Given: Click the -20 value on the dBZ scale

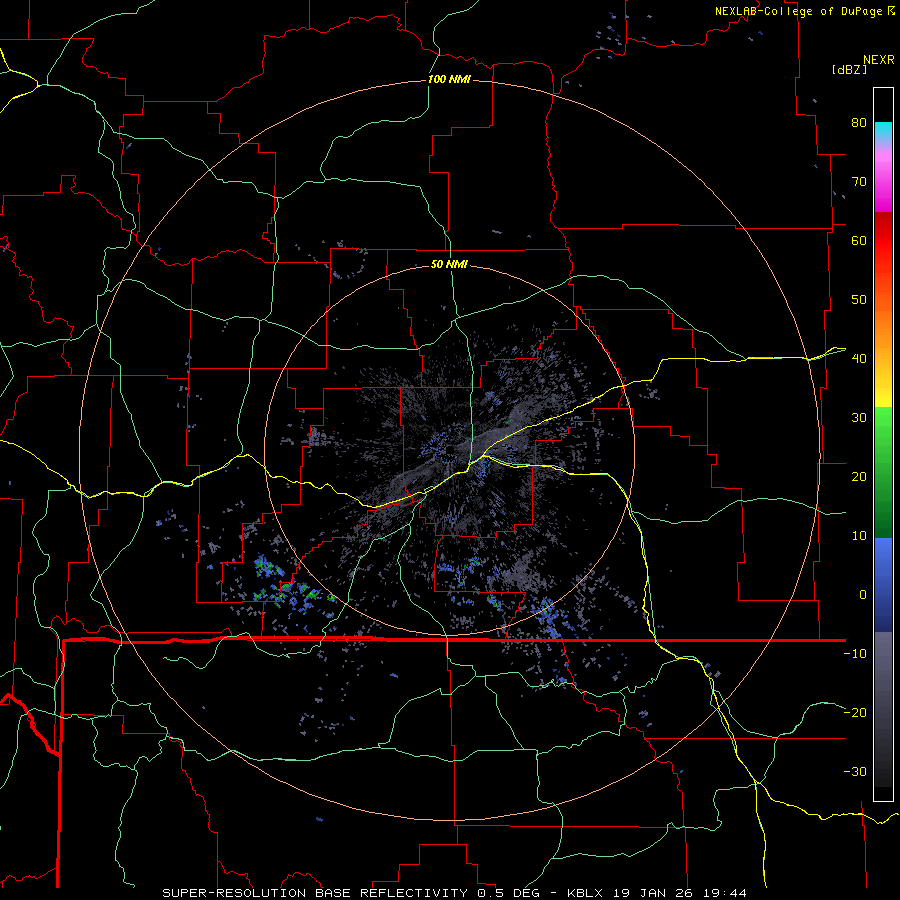Looking at the screenshot, I should point(855,712).
